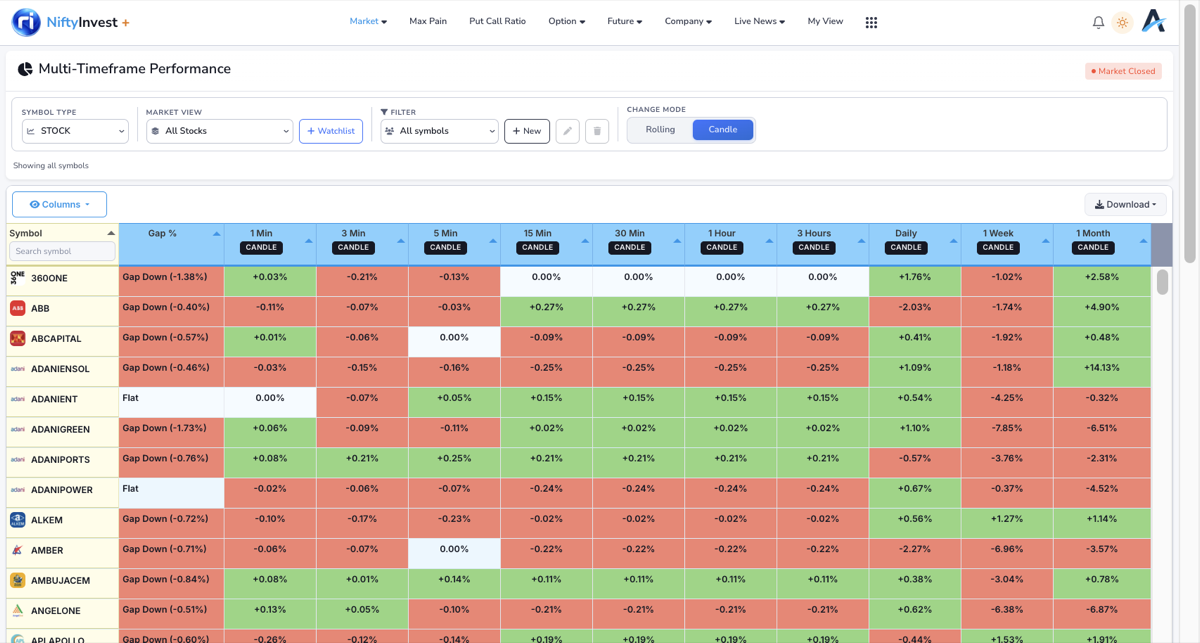1200x643 pixels.
Task: Sort the 1 Hour column arrow
Action: pos(769,241)
